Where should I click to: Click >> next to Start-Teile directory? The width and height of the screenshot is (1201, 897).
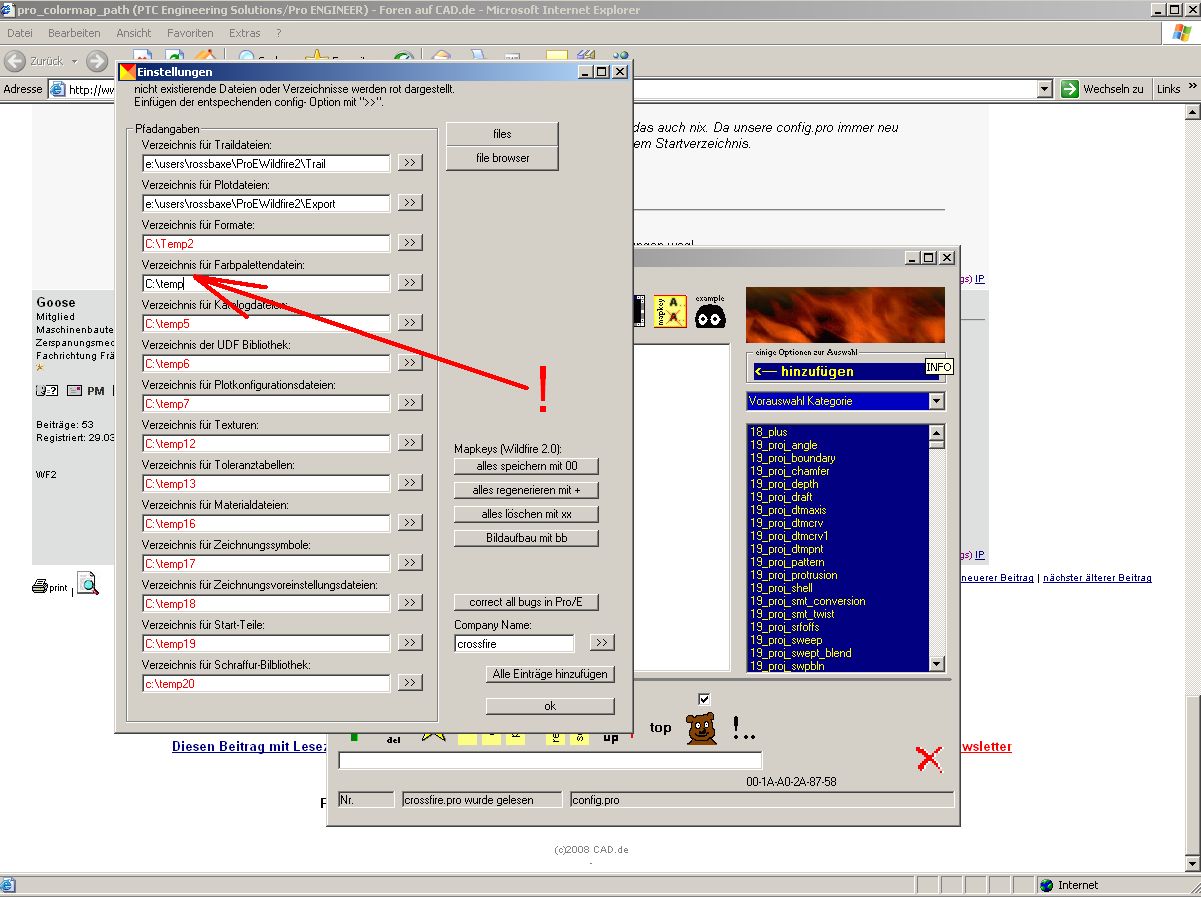pyautogui.click(x=410, y=642)
